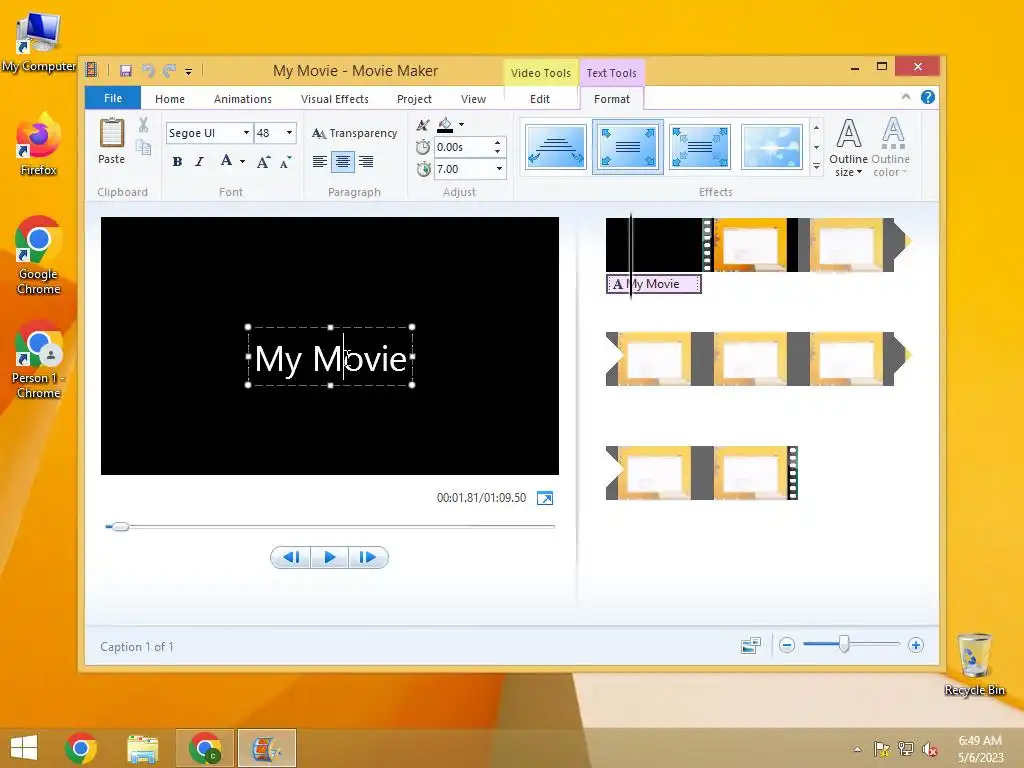Click the Paste clipboard icon

(x=112, y=141)
